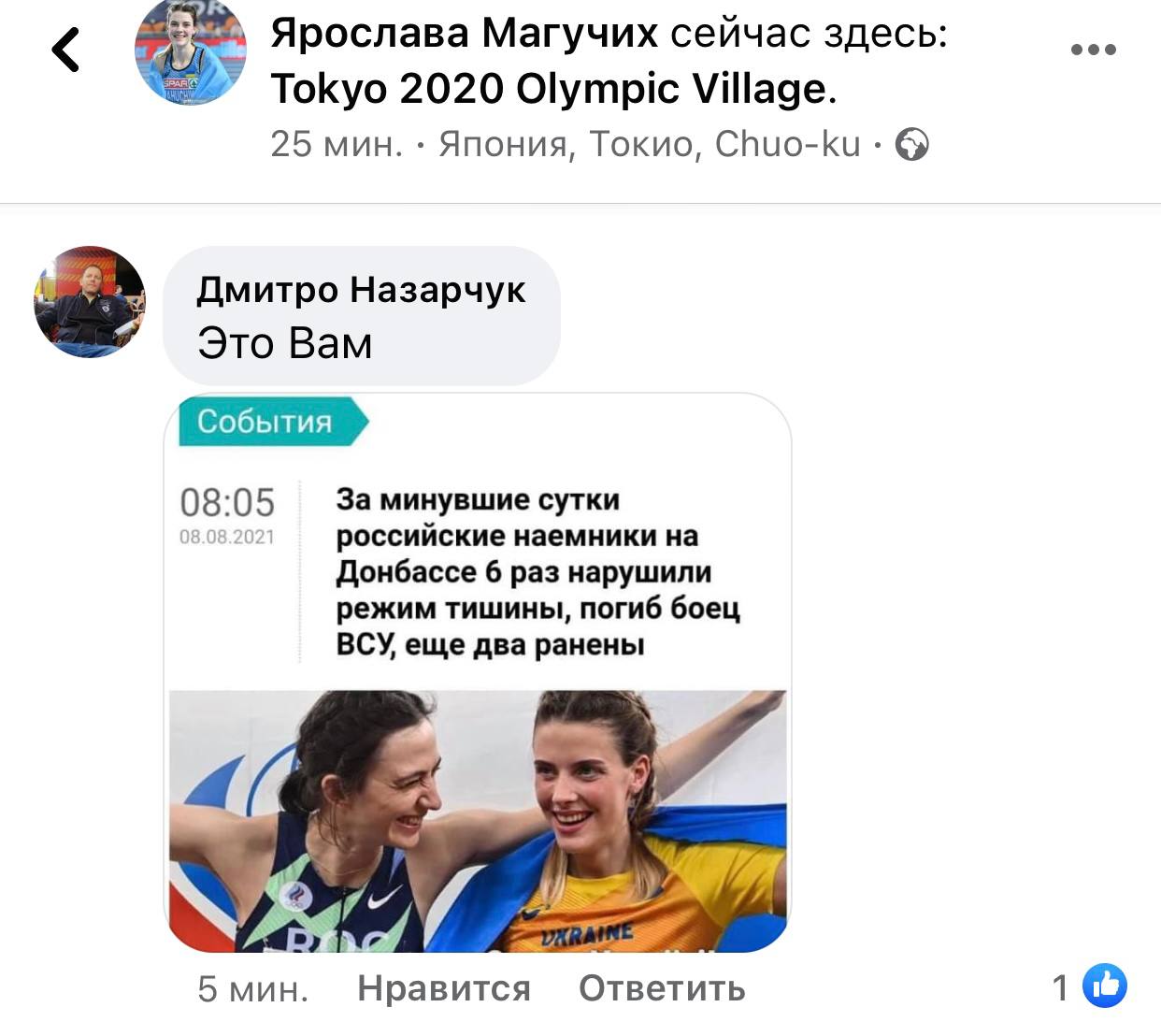
Task: Tap the news headline text in image
Action: (538, 571)
